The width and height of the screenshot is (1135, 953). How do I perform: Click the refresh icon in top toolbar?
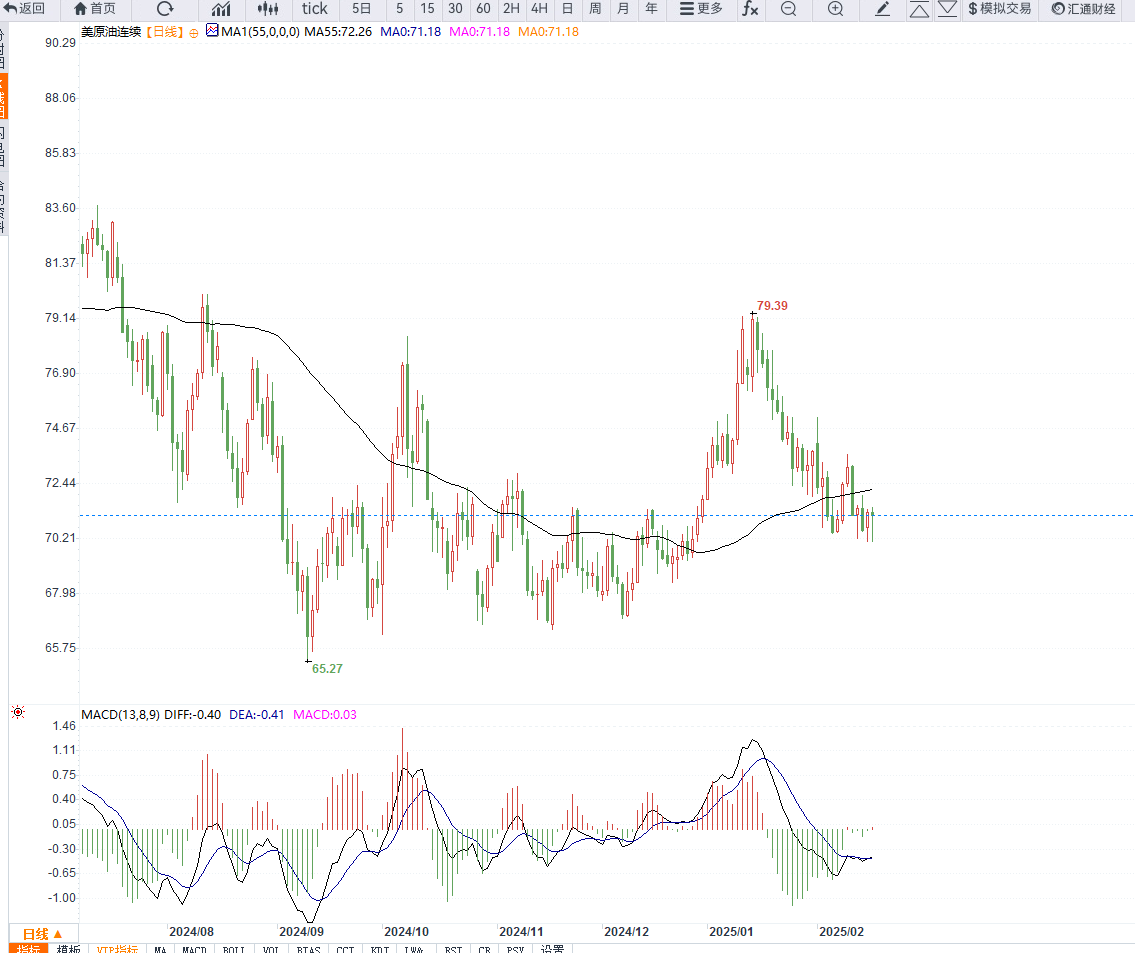coord(165,9)
